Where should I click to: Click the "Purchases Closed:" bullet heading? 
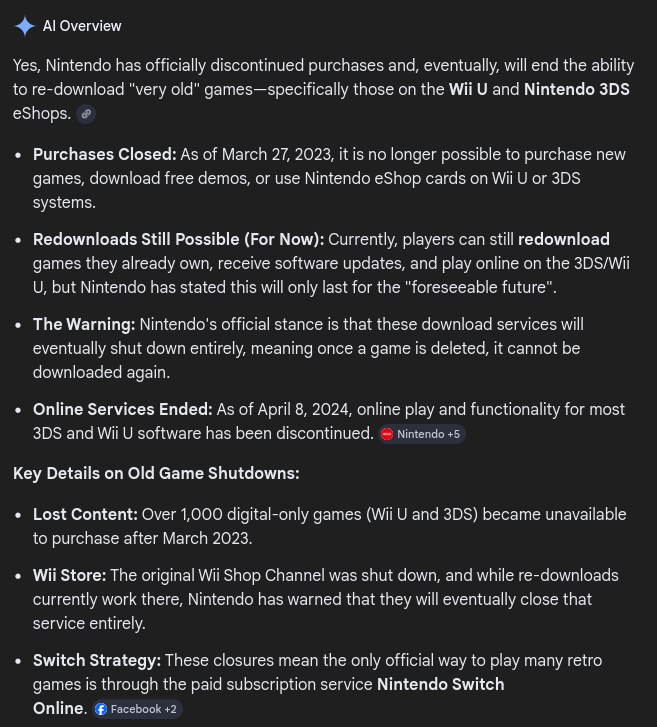pos(104,154)
